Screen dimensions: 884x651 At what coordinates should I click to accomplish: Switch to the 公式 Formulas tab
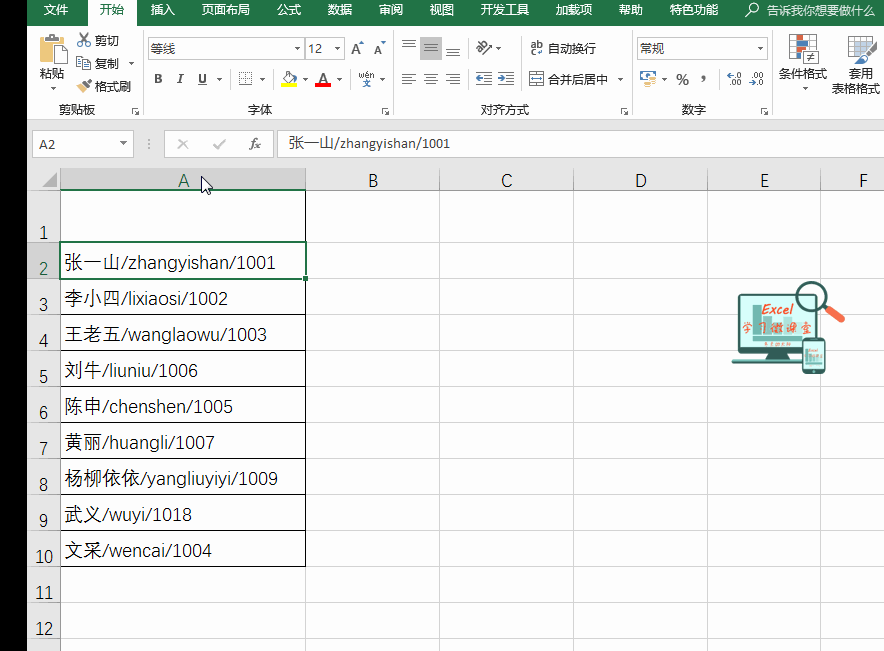(x=289, y=10)
